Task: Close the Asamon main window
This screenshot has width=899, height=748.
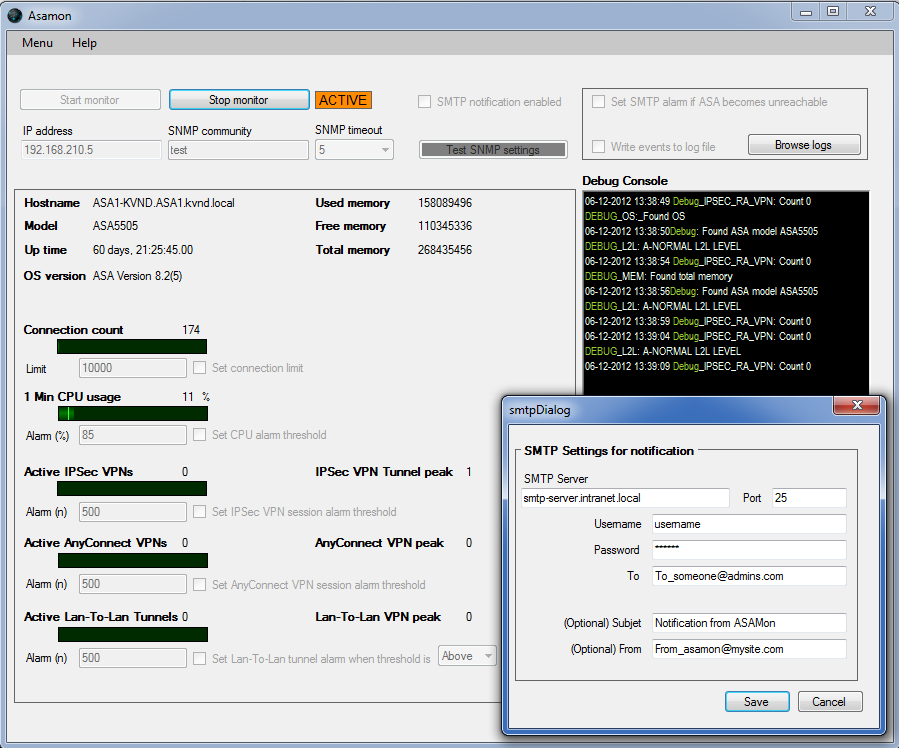Action: pos(870,11)
